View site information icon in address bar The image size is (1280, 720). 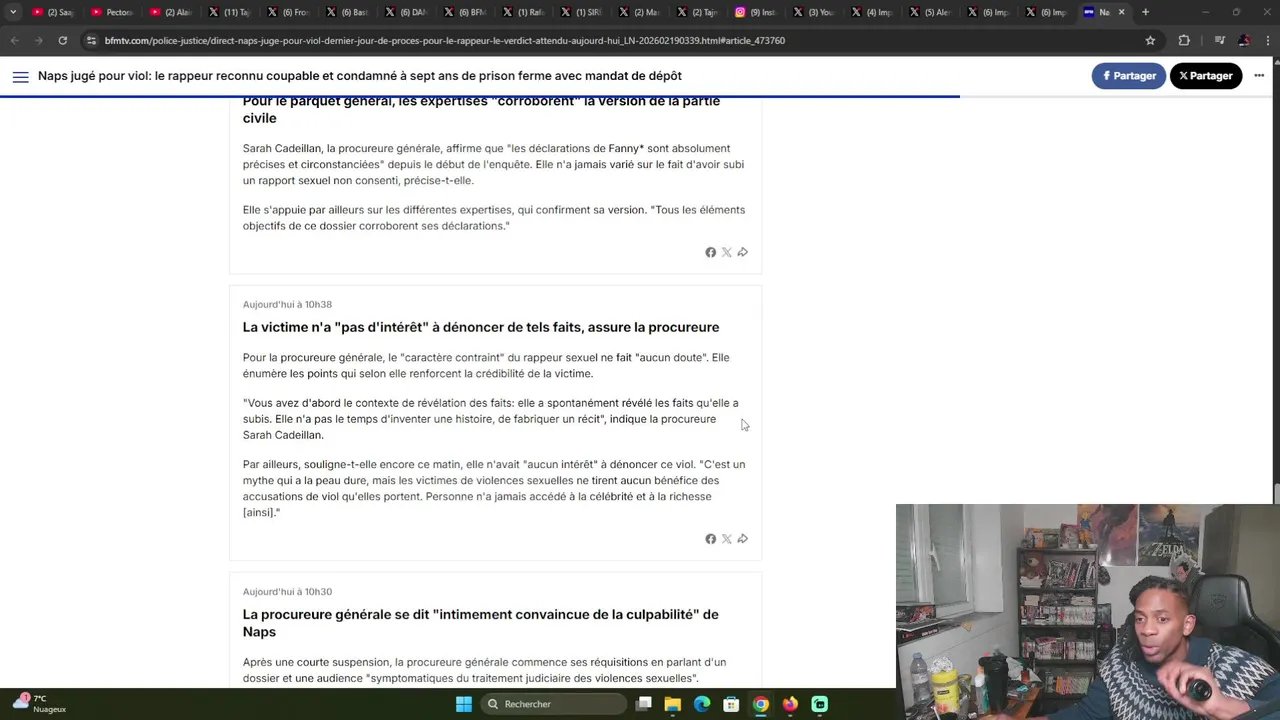tap(92, 41)
